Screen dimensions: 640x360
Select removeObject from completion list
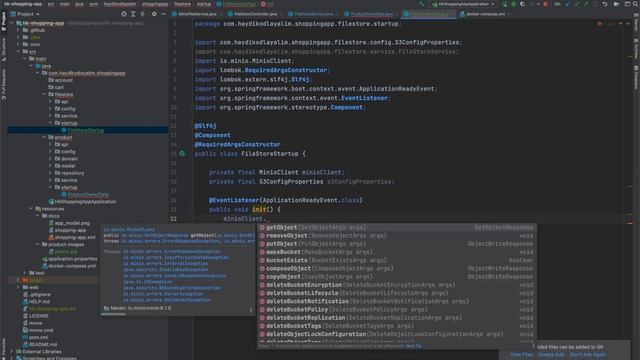pyautogui.click(x=396, y=236)
